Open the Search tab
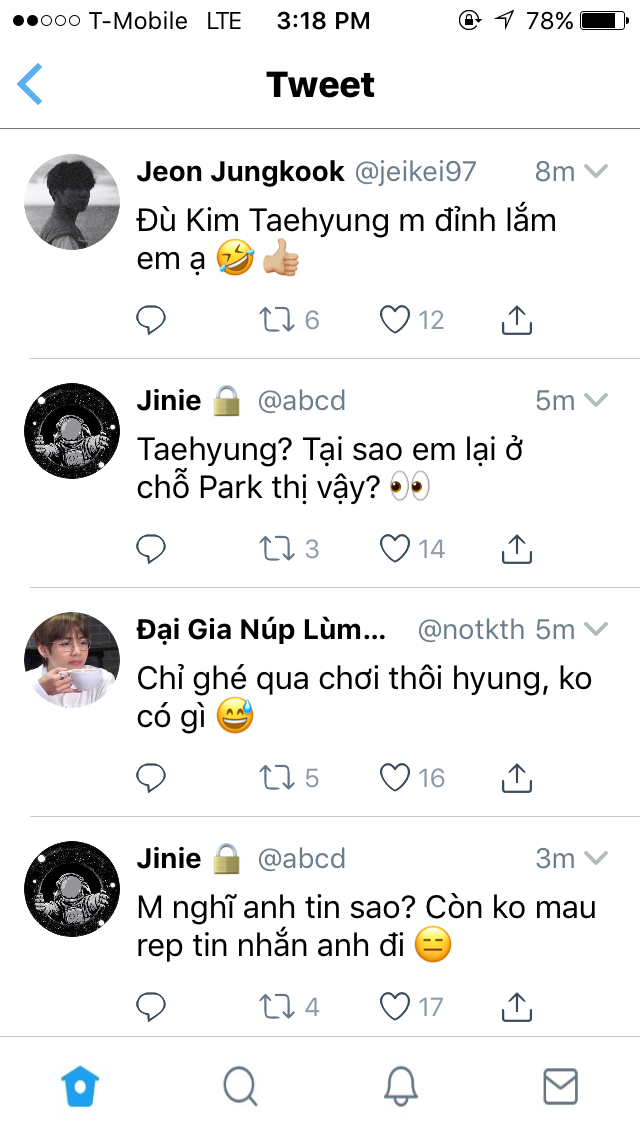This screenshot has width=640, height=1136. coord(240,1086)
